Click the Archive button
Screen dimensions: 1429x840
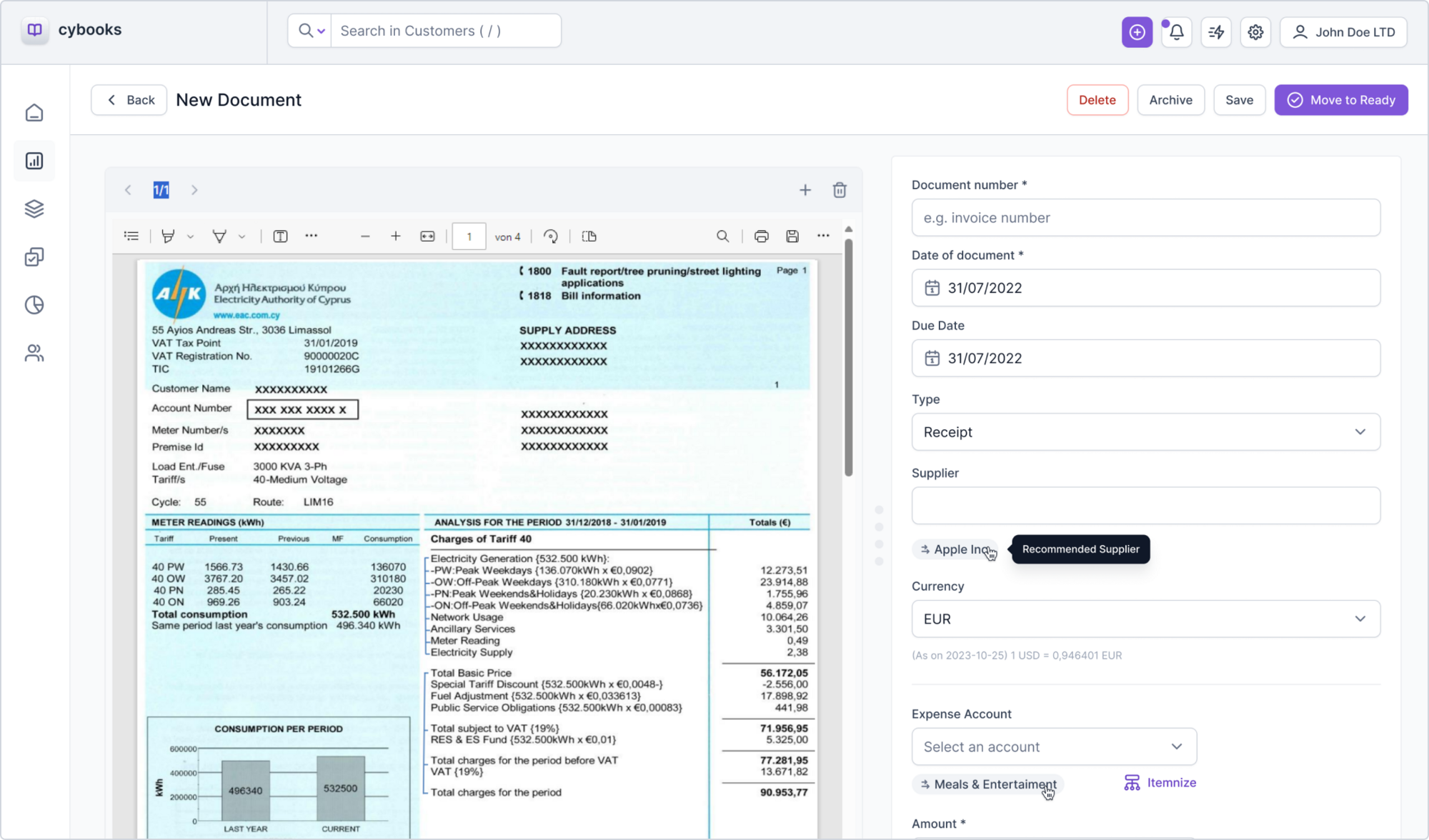pos(1170,100)
